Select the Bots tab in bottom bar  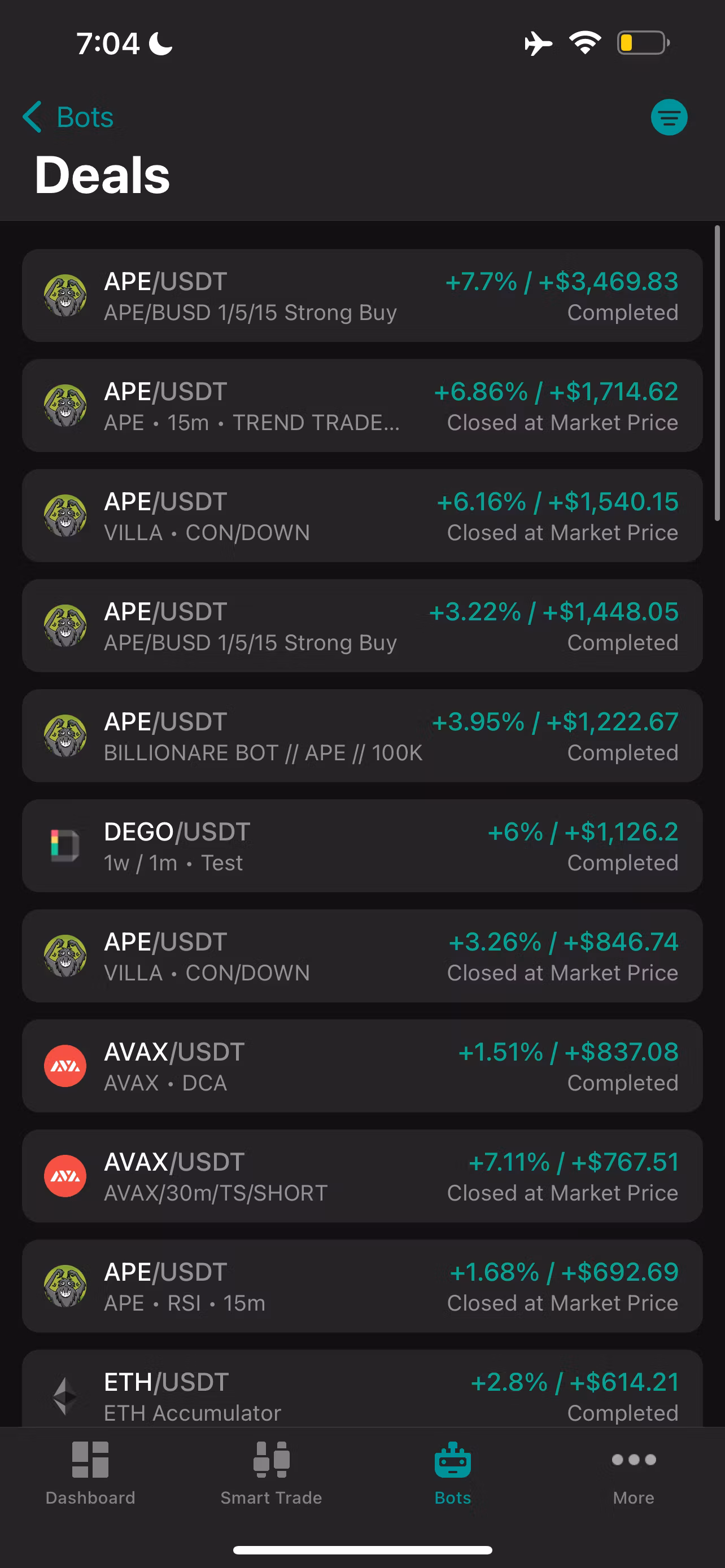click(452, 1472)
